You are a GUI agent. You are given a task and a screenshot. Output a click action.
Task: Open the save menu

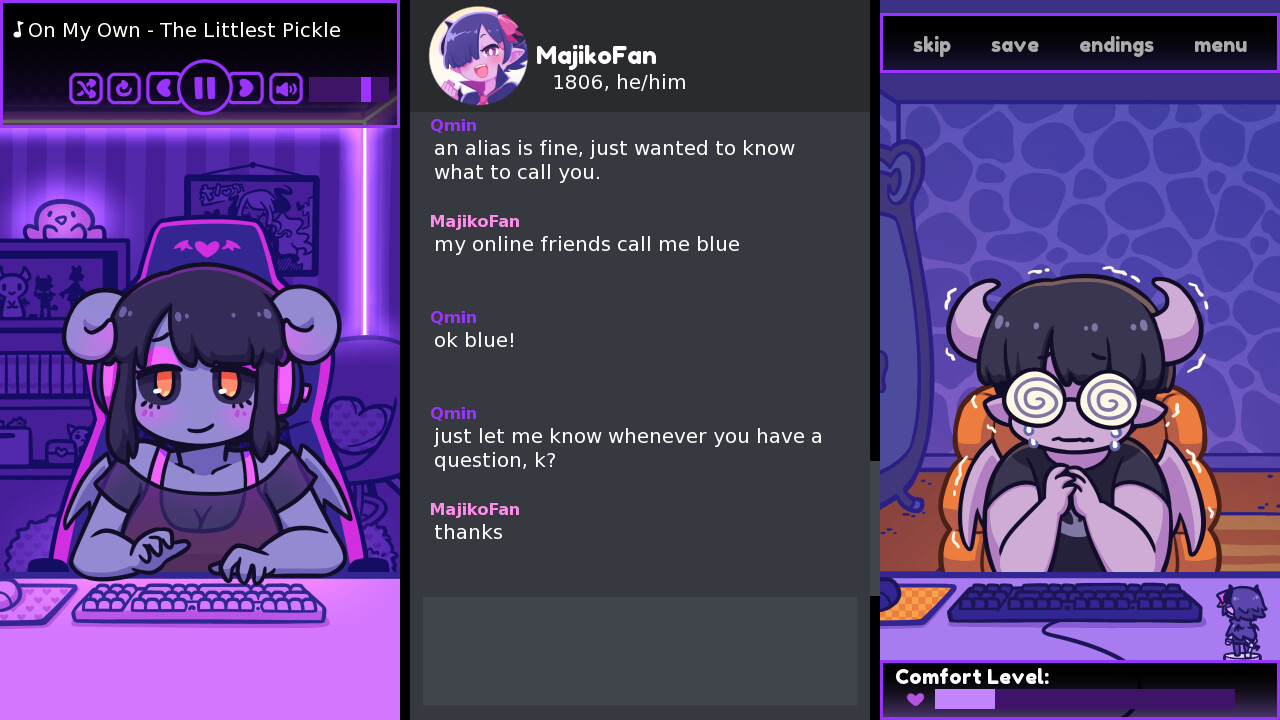click(x=1015, y=45)
